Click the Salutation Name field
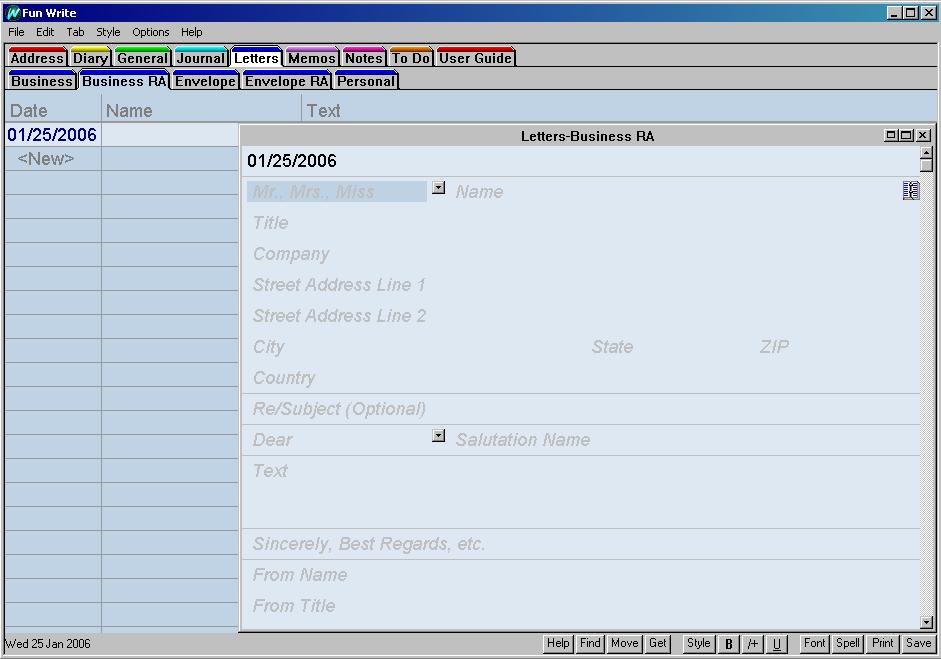The width and height of the screenshot is (941, 659). pos(685,440)
